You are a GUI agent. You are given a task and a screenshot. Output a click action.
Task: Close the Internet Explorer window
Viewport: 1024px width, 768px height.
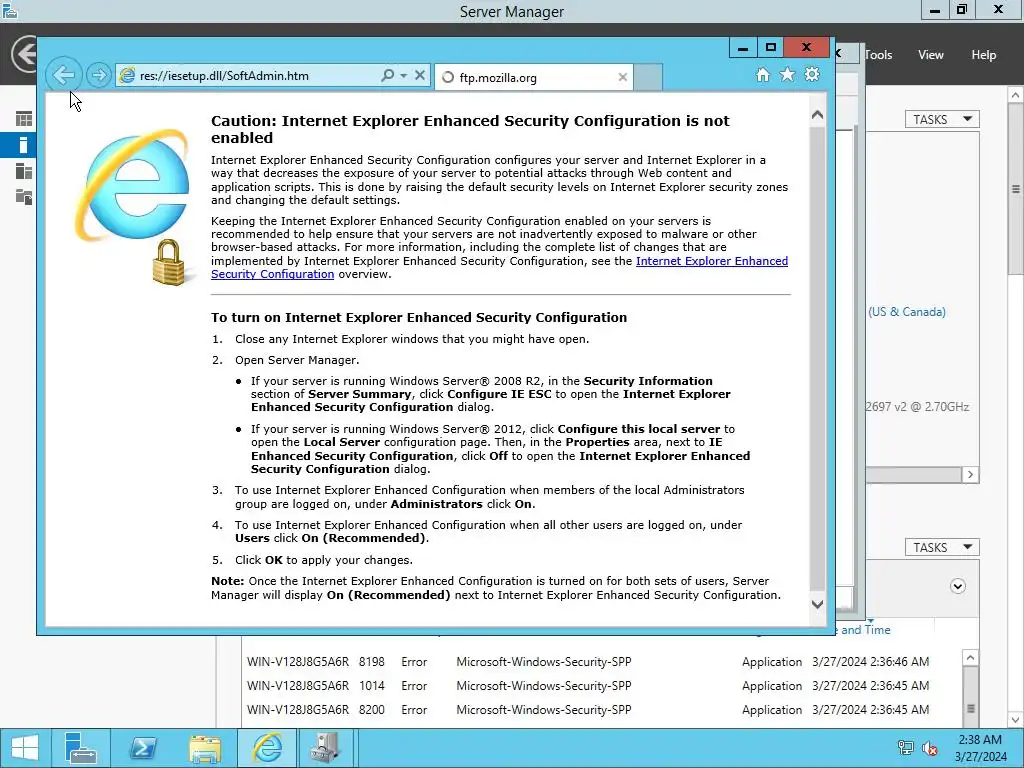tap(807, 48)
